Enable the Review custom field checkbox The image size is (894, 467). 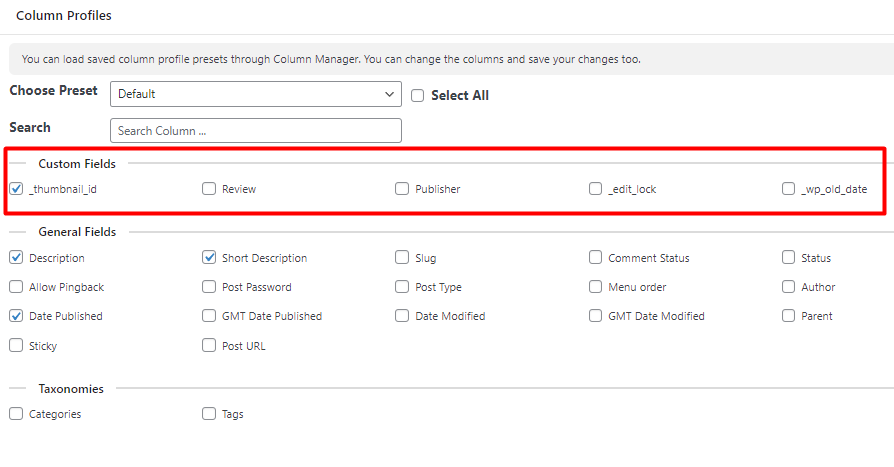click(x=209, y=189)
